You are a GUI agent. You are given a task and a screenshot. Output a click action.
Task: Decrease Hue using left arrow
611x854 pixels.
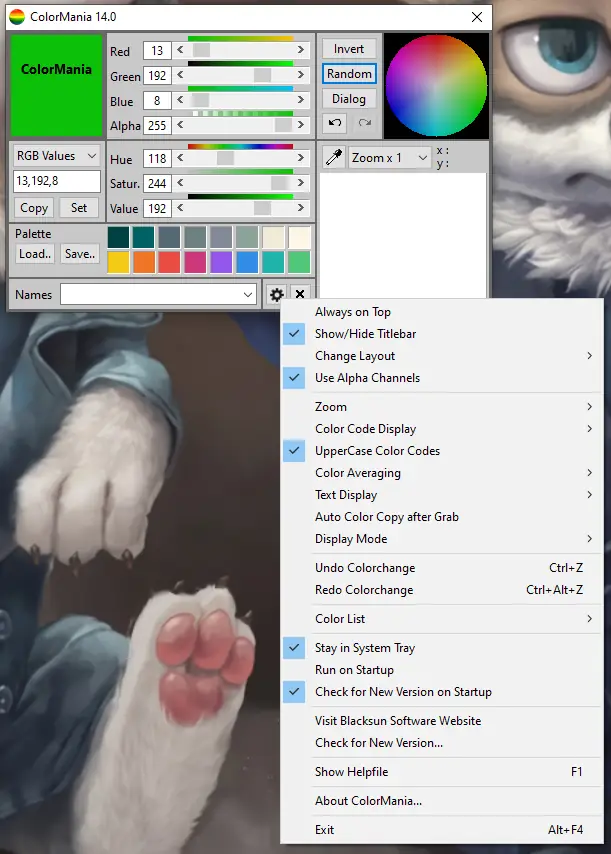(180, 158)
